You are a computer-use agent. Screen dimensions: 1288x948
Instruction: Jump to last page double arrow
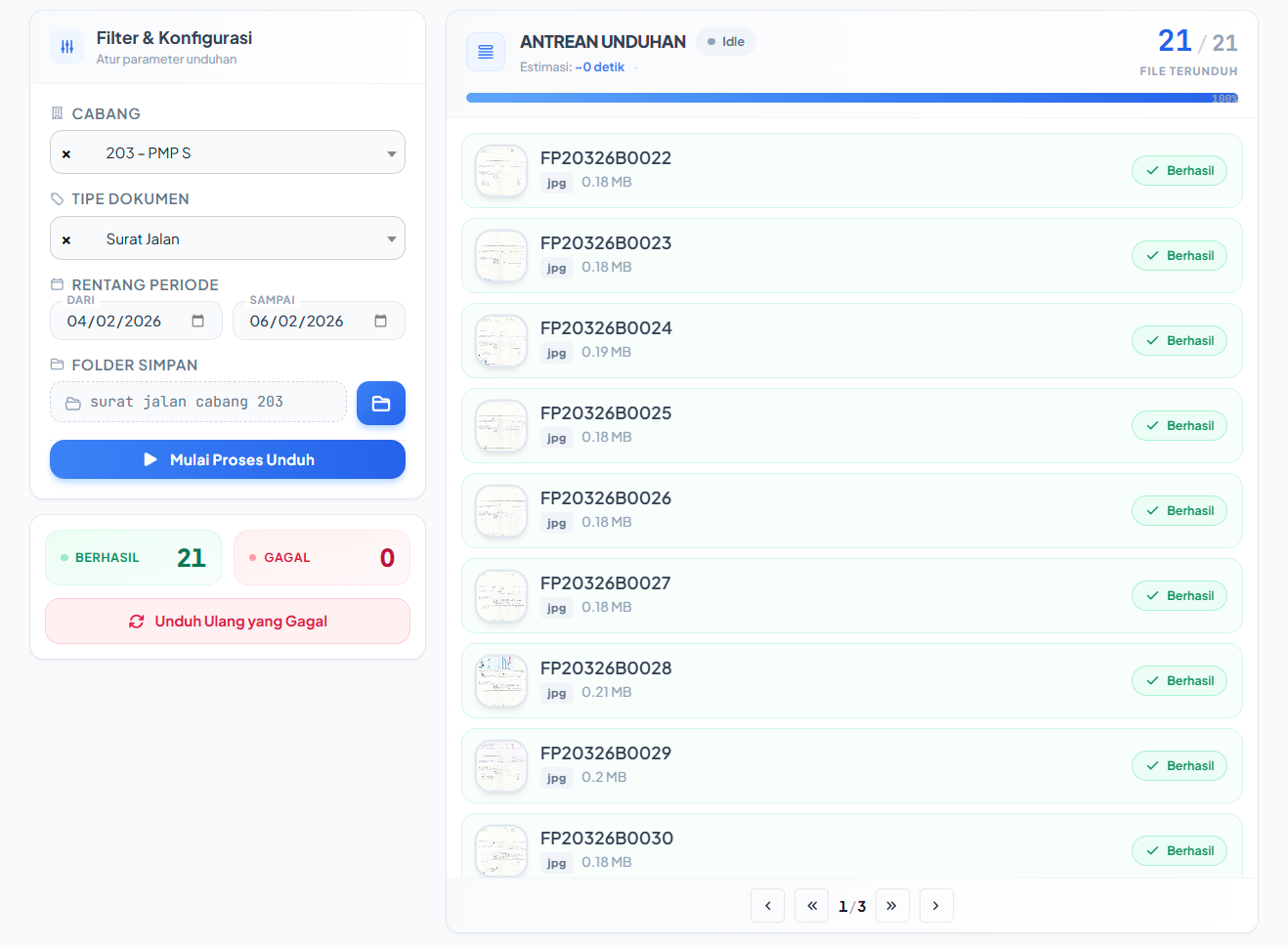click(x=892, y=906)
